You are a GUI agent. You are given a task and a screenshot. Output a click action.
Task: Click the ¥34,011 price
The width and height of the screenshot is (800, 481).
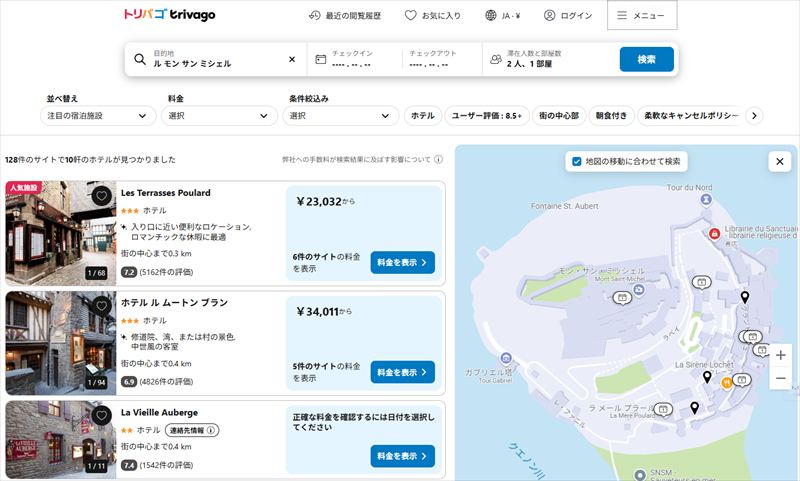click(318, 312)
